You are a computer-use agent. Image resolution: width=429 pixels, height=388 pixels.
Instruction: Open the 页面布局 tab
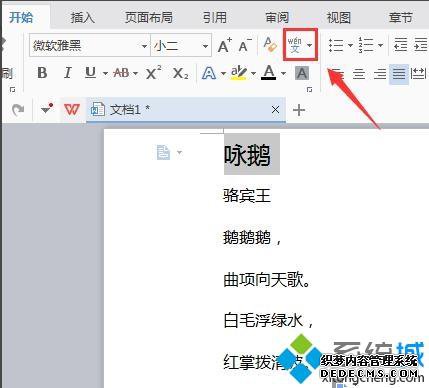tap(149, 18)
